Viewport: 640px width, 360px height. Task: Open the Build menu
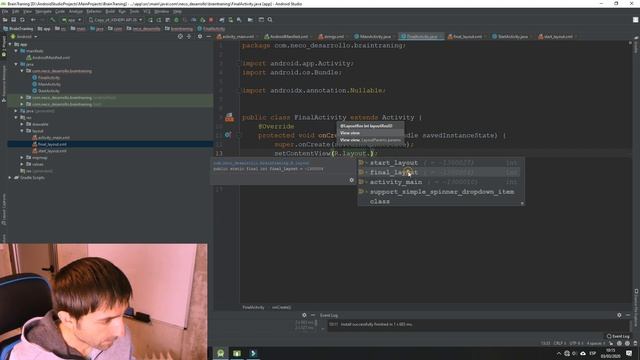[110, 11]
